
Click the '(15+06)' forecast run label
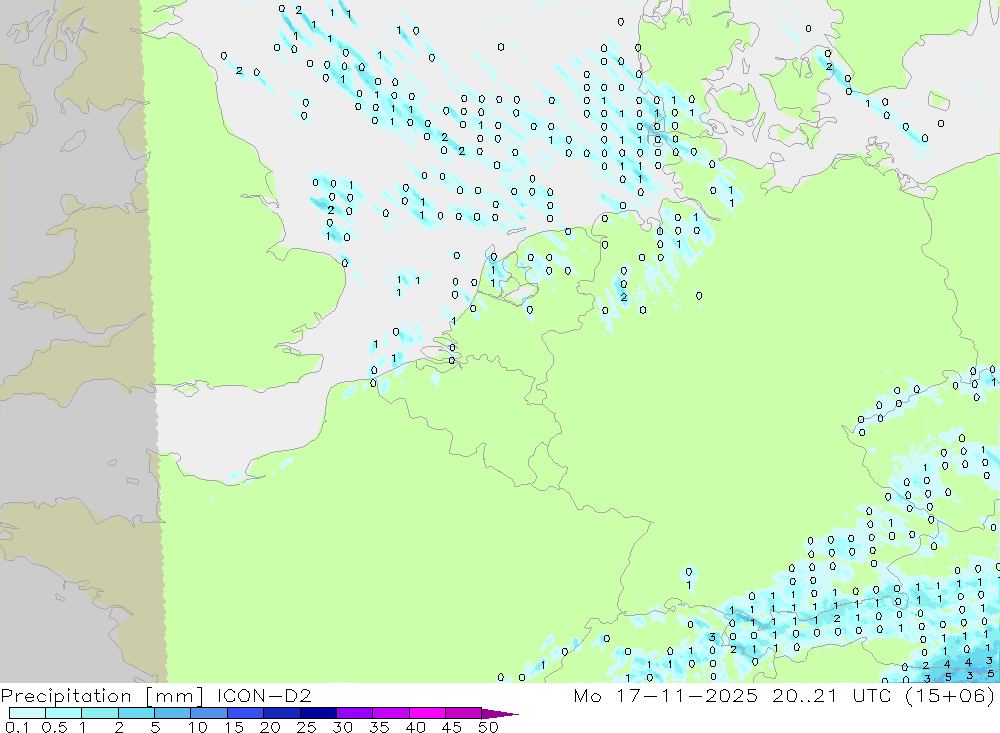coord(950,695)
